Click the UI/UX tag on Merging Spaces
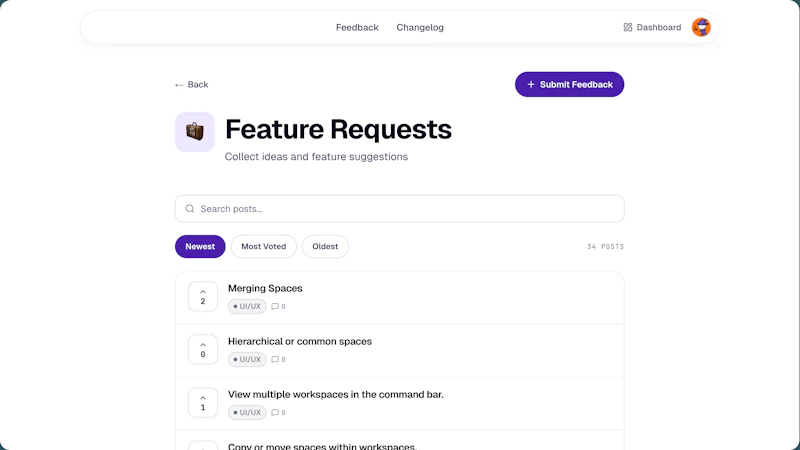 coord(247,306)
